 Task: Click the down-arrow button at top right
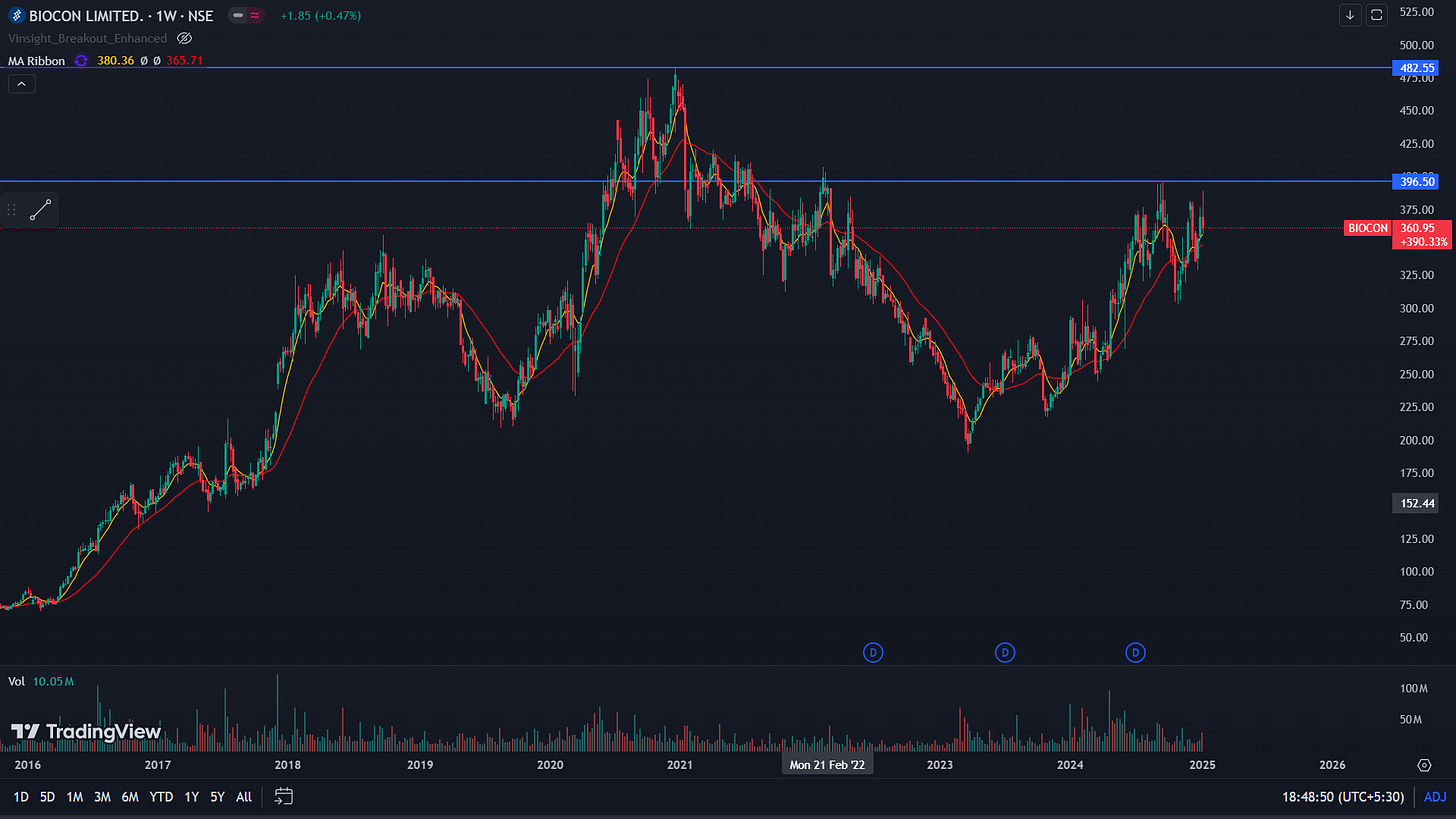[1351, 15]
